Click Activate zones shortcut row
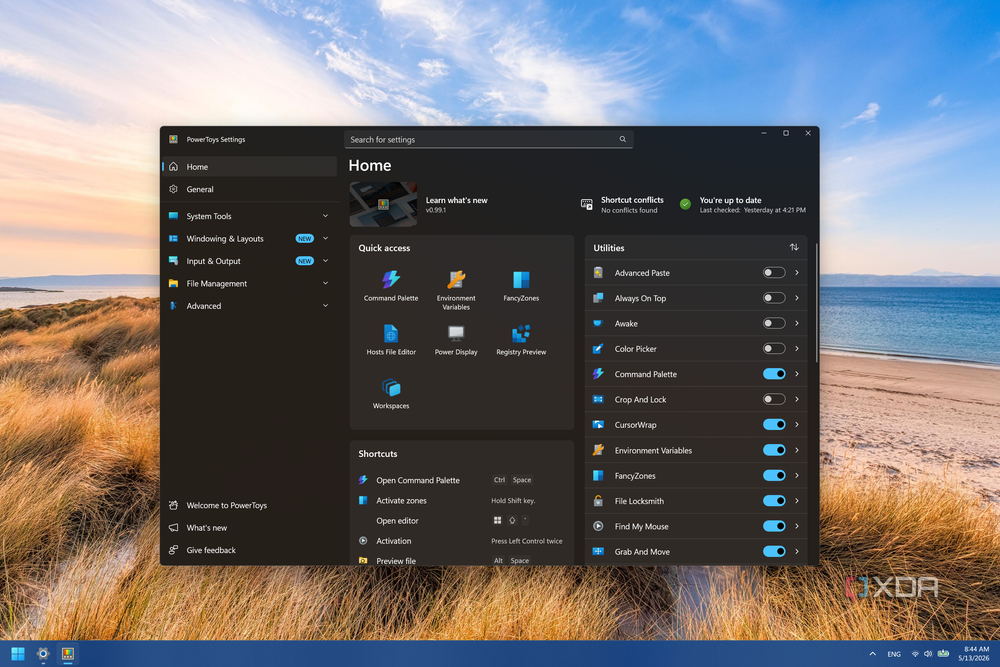This screenshot has width=1000, height=667. point(462,501)
